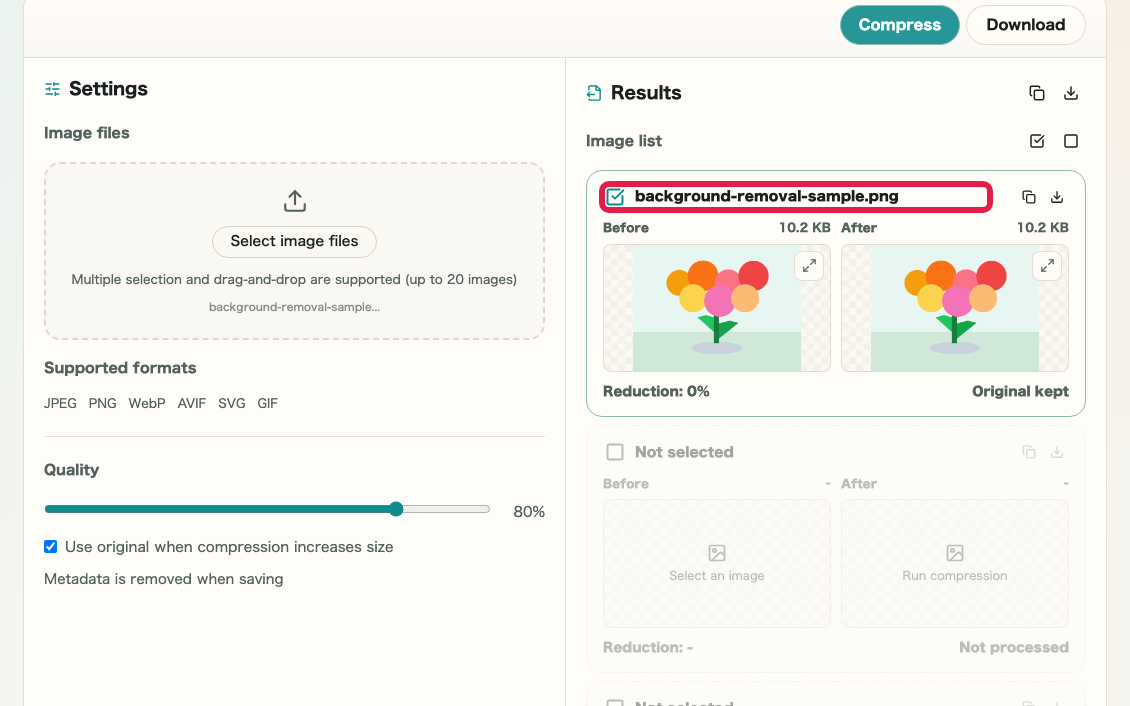This screenshot has width=1130, height=706.
Task: Click the Run compression placeholder
Action: click(x=955, y=563)
